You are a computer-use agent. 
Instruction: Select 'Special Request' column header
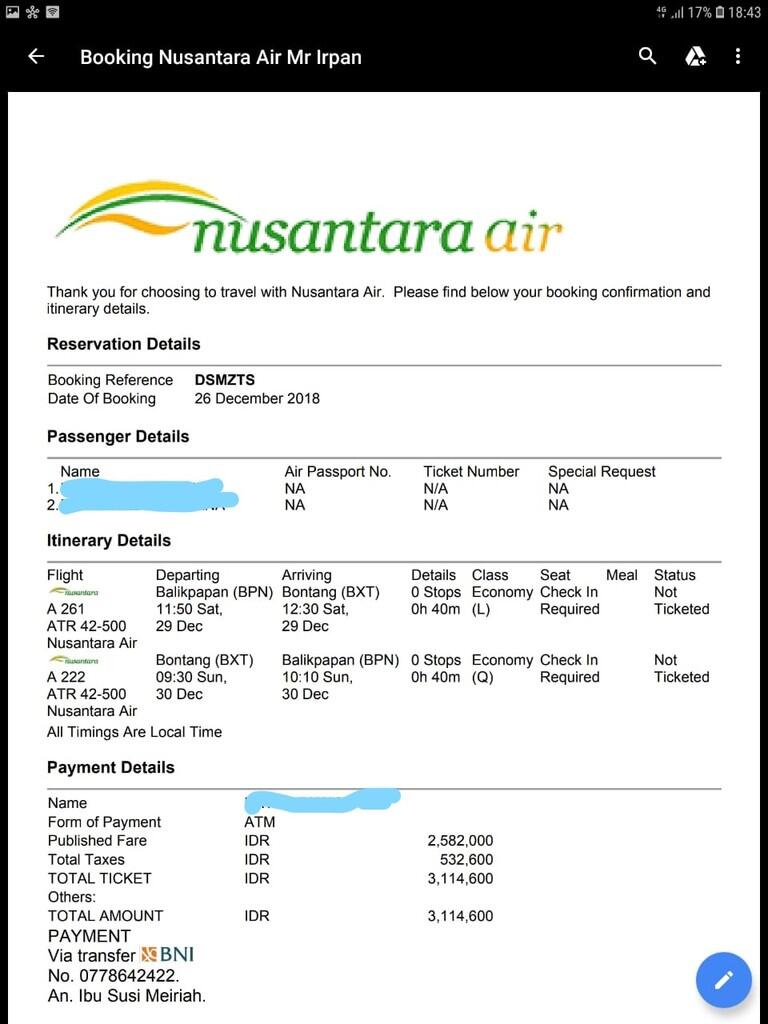pos(601,472)
